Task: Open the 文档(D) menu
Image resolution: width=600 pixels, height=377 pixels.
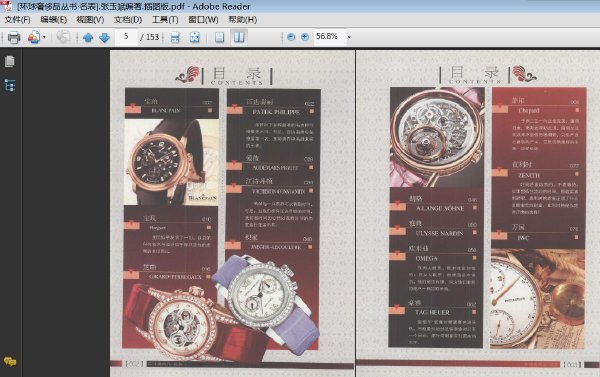Action: [x=128, y=20]
